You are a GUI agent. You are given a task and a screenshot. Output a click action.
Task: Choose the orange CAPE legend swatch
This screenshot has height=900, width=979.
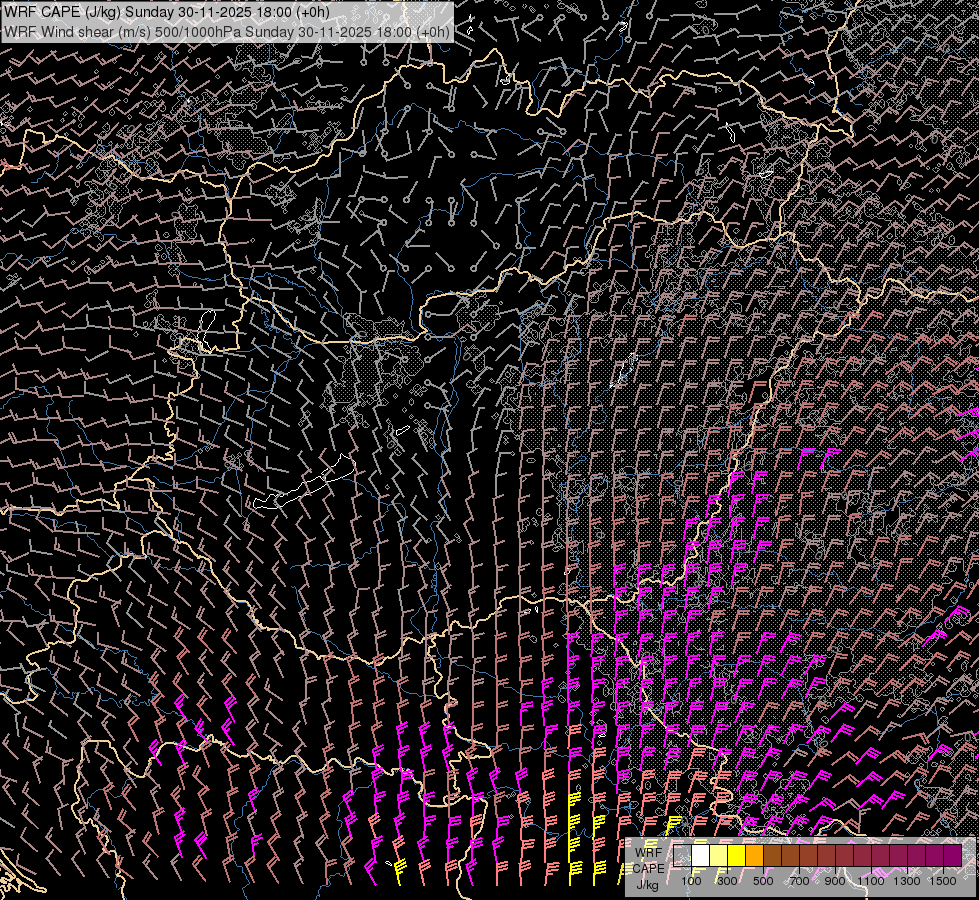(755, 856)
